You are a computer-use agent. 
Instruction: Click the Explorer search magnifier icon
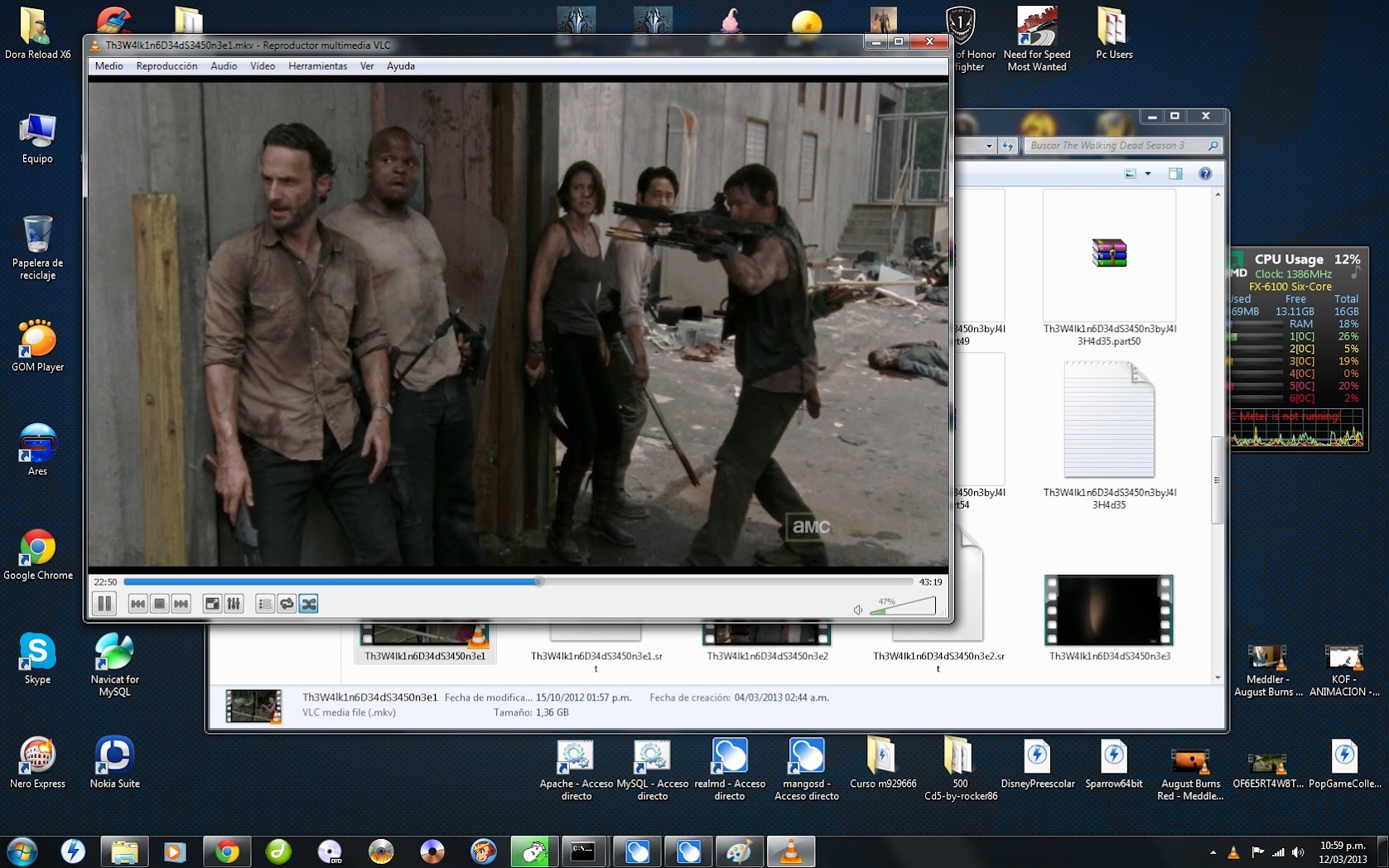(1213, 146)
